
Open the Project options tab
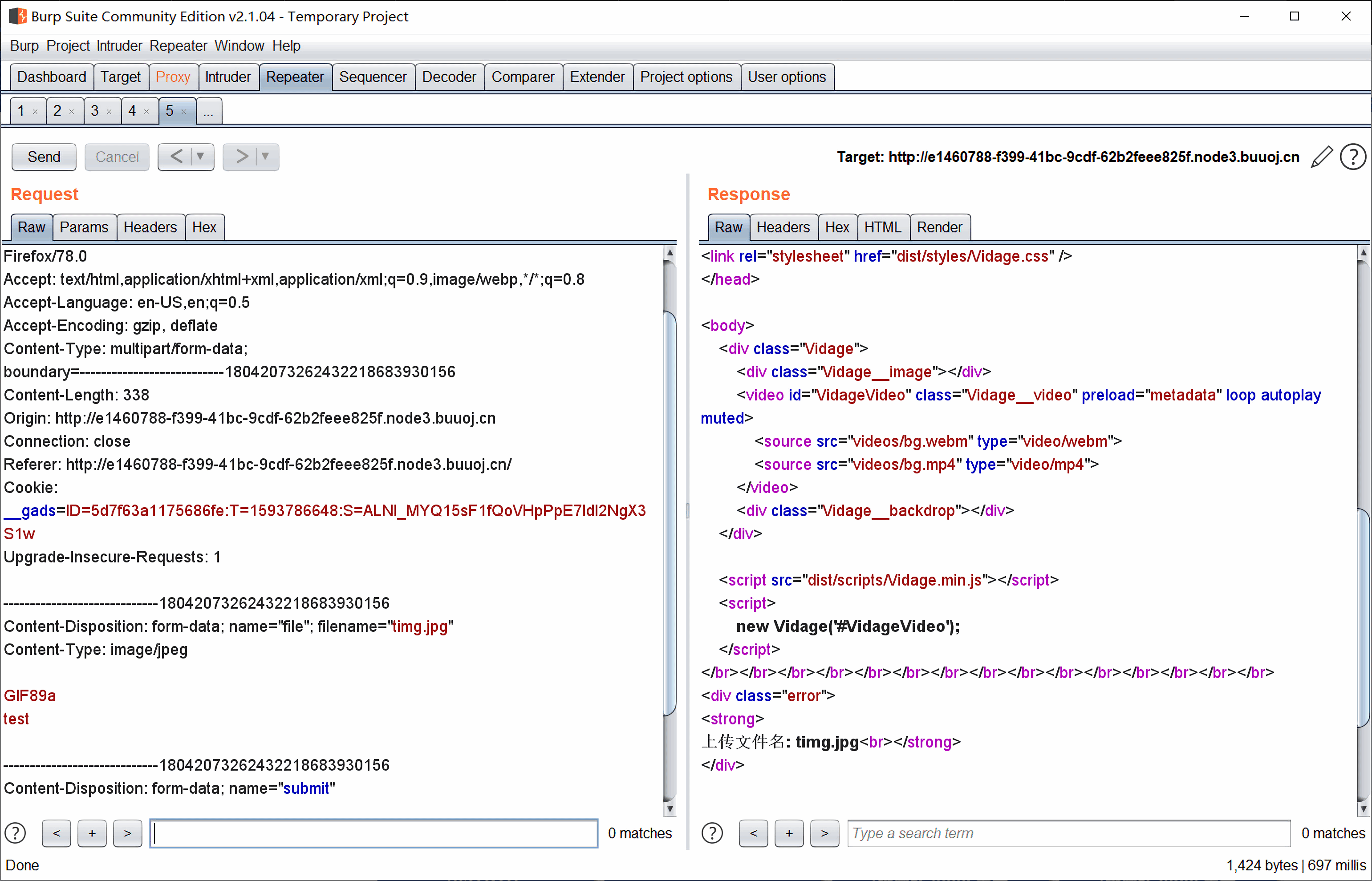[x=686, y=77]
